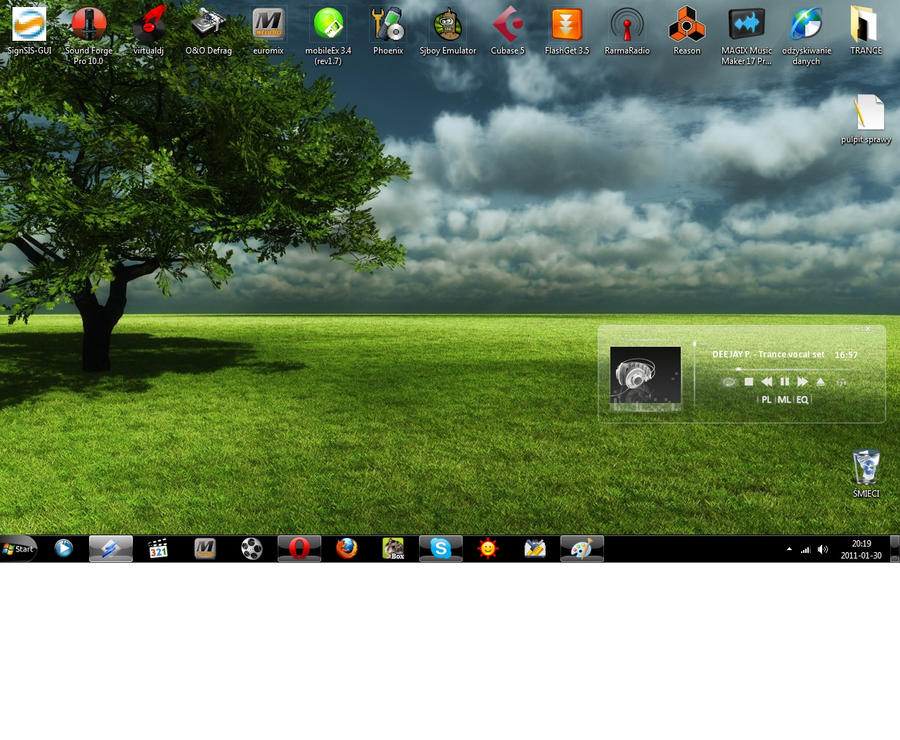900x740 pixels.
Task: Launch Firefox from the taskbar
Action: (x=346, y=549)
